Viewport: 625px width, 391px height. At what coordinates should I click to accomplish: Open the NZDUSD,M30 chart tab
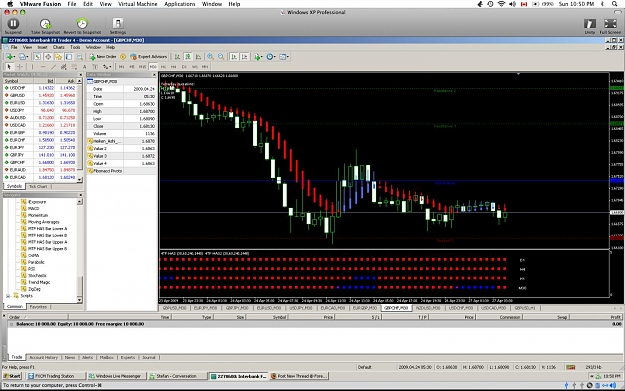(429, 308)
